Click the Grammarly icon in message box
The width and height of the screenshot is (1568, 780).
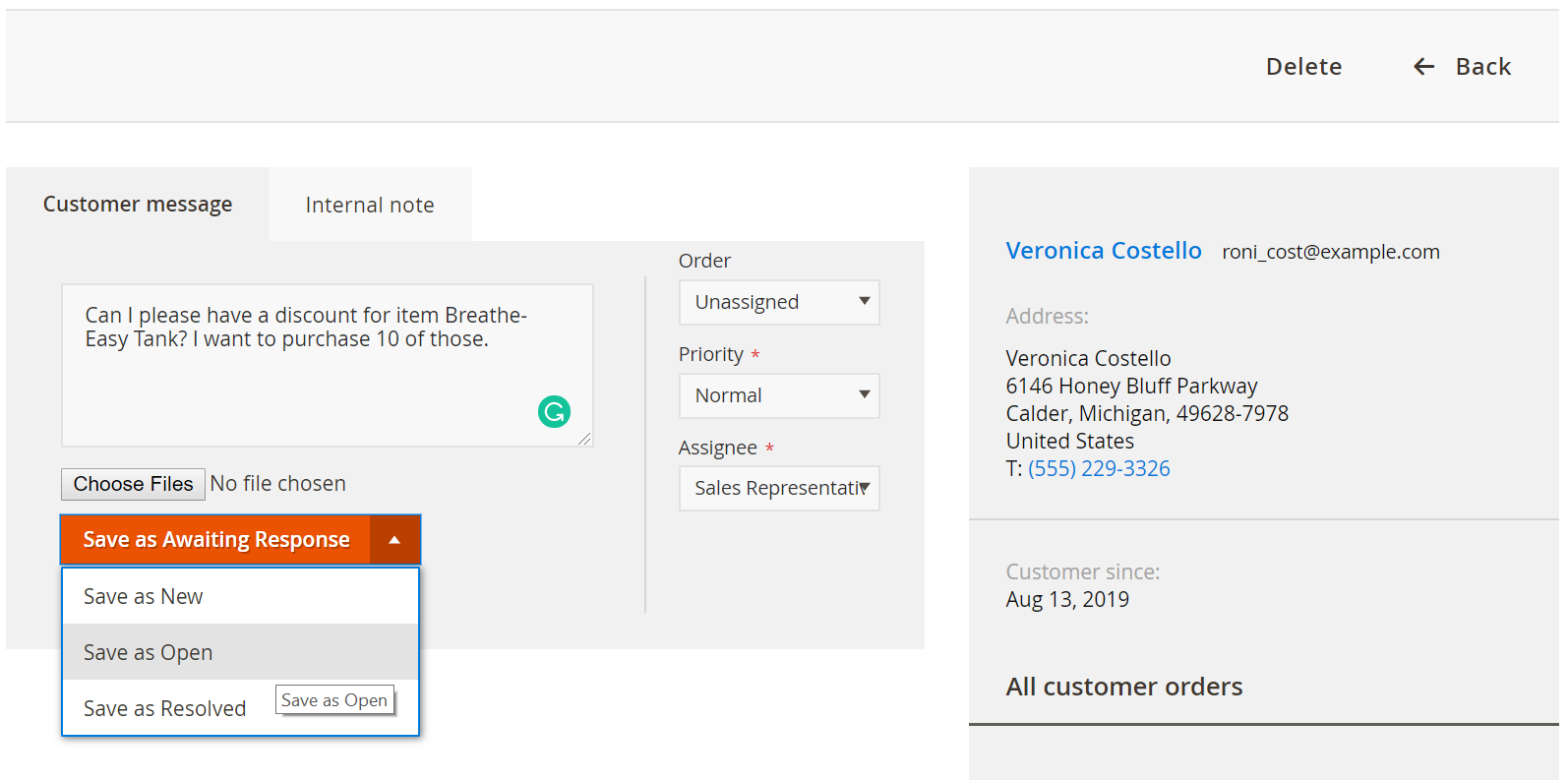(x=554, y=411)
